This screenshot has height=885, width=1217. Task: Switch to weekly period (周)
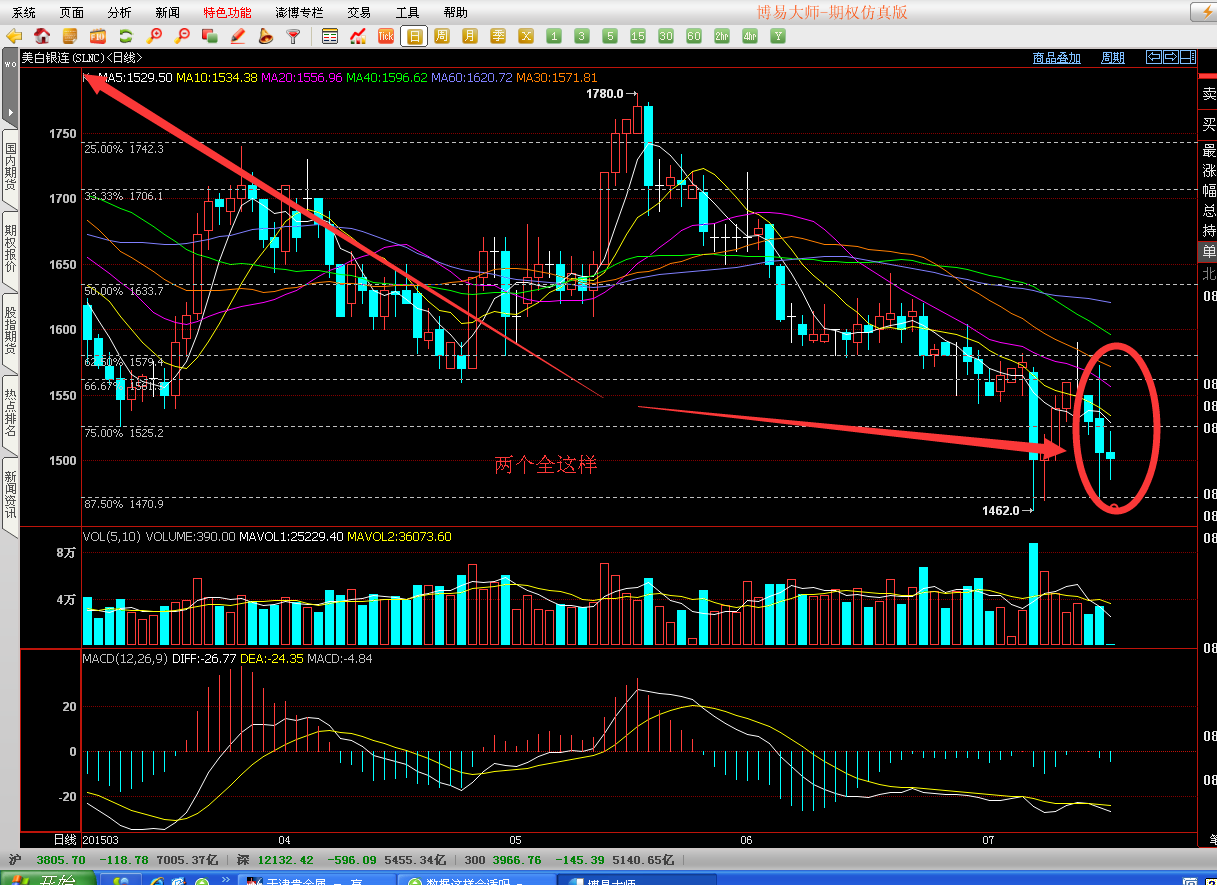[x=442, y=36]
